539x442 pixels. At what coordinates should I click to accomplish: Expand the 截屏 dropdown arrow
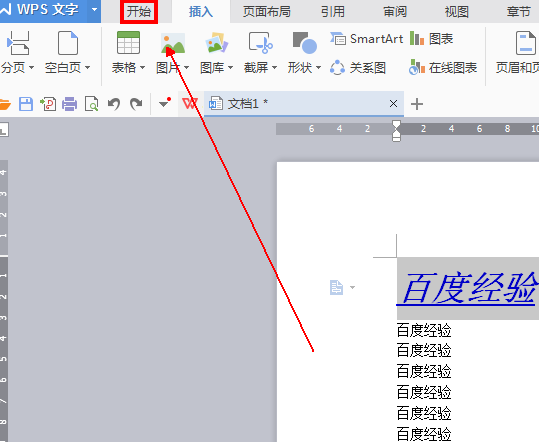274,67
